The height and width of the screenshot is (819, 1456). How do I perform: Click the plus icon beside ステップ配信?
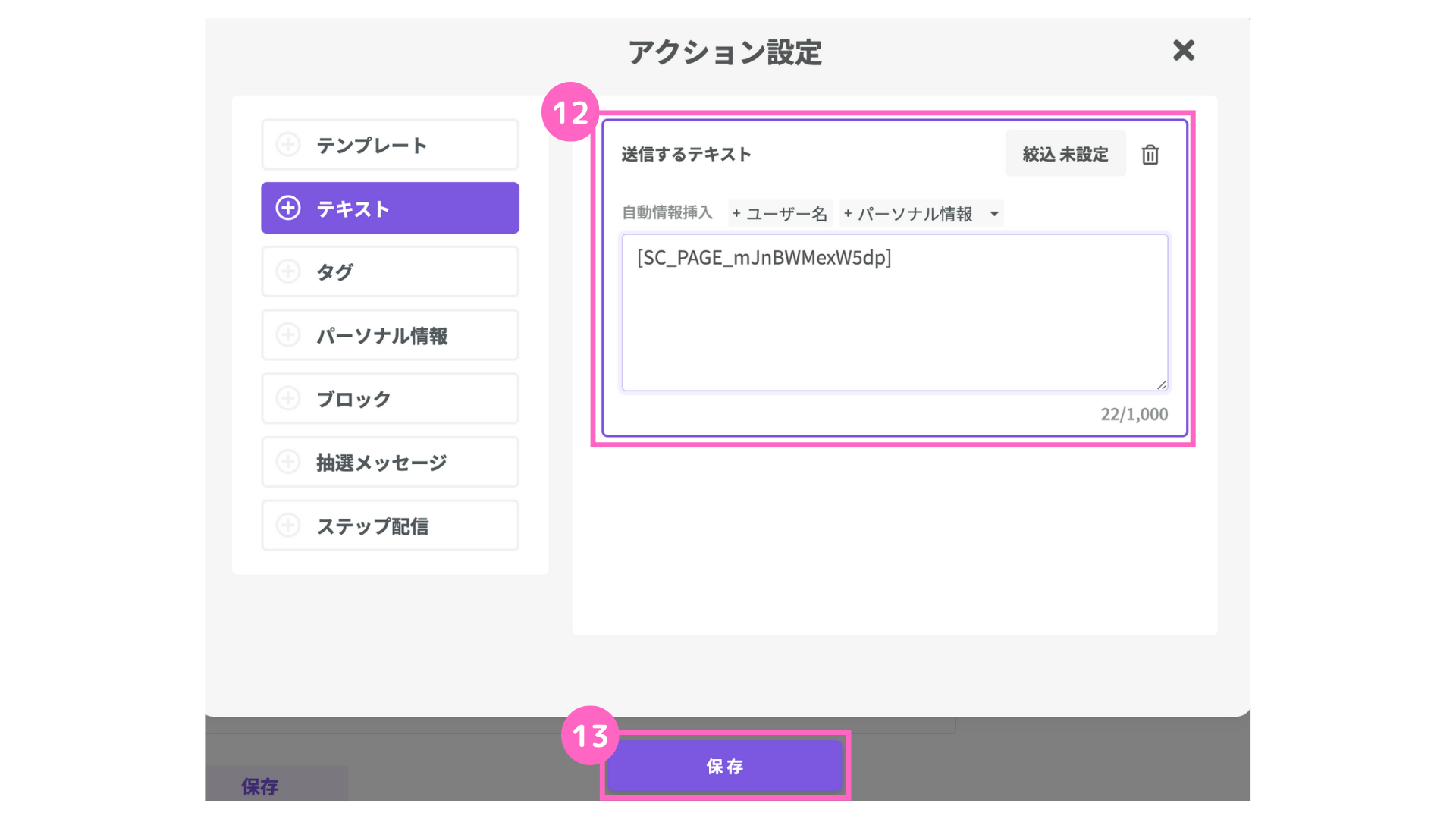[x=288, y=525]
